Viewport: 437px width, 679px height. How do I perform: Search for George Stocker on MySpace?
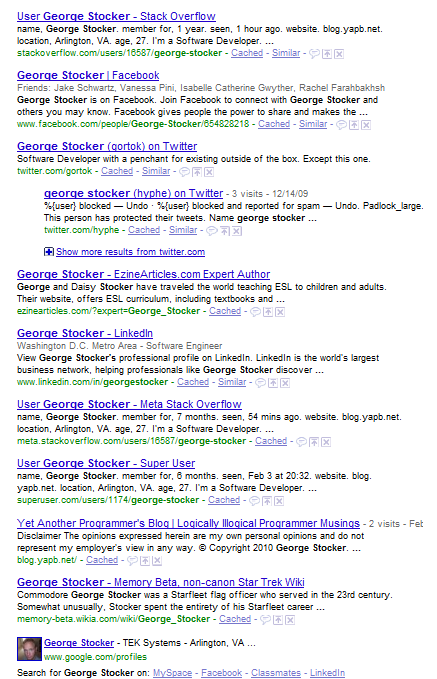click(172, 673)
